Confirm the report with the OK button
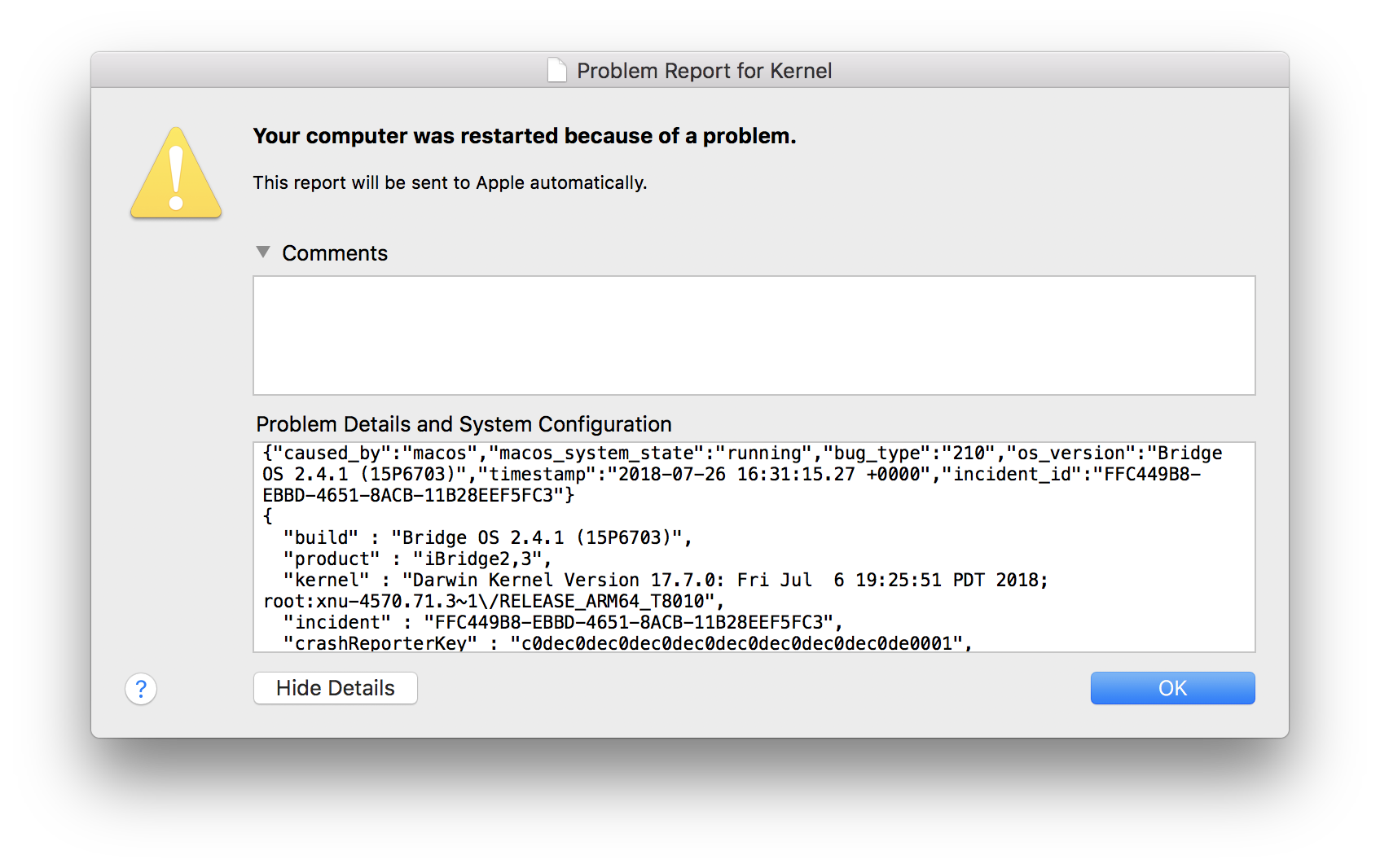Viewport: 1380px width, 868px height. (1172, 688)
